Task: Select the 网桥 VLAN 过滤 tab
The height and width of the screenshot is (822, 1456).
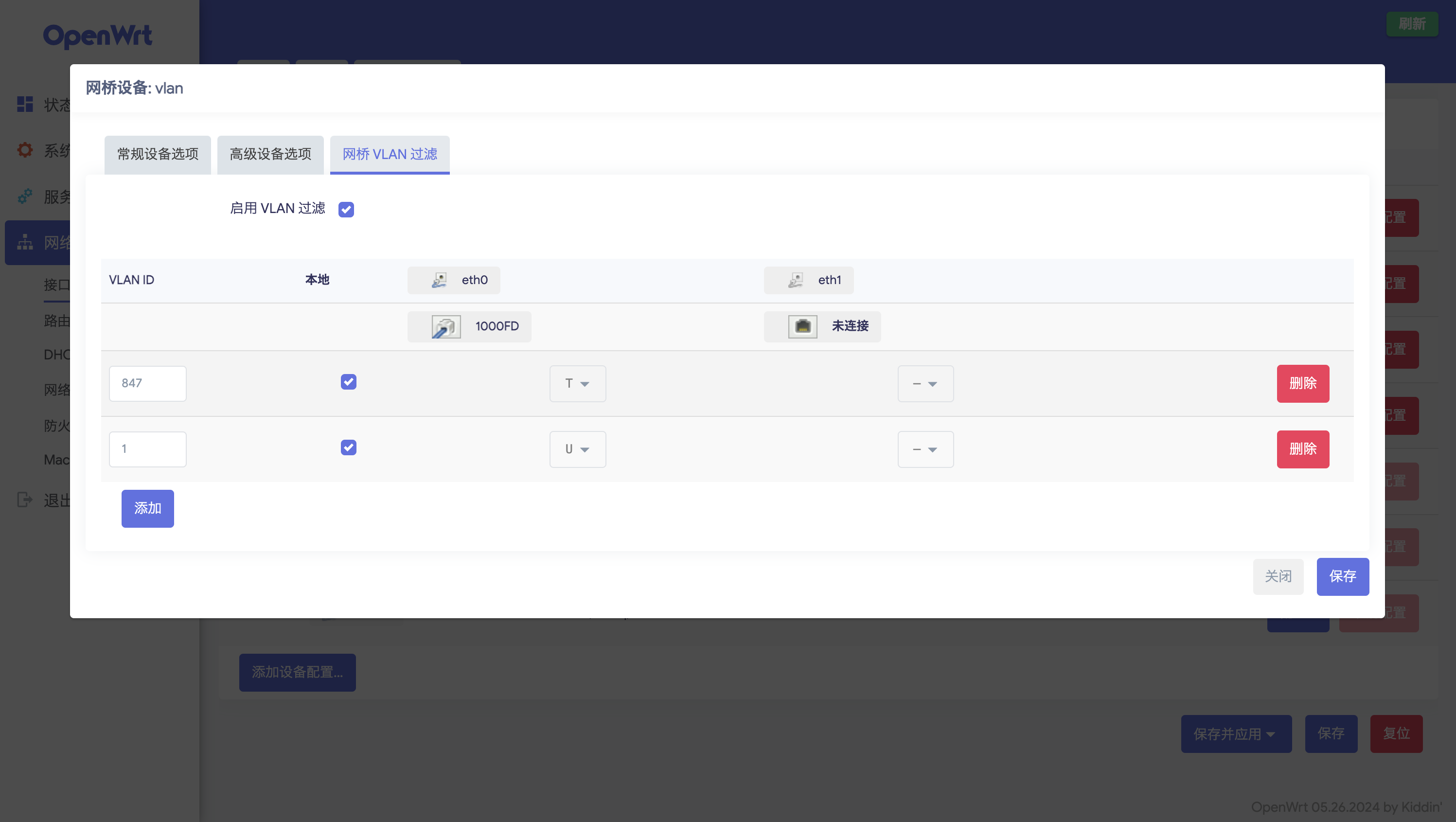Action: (x=390, y=154)
